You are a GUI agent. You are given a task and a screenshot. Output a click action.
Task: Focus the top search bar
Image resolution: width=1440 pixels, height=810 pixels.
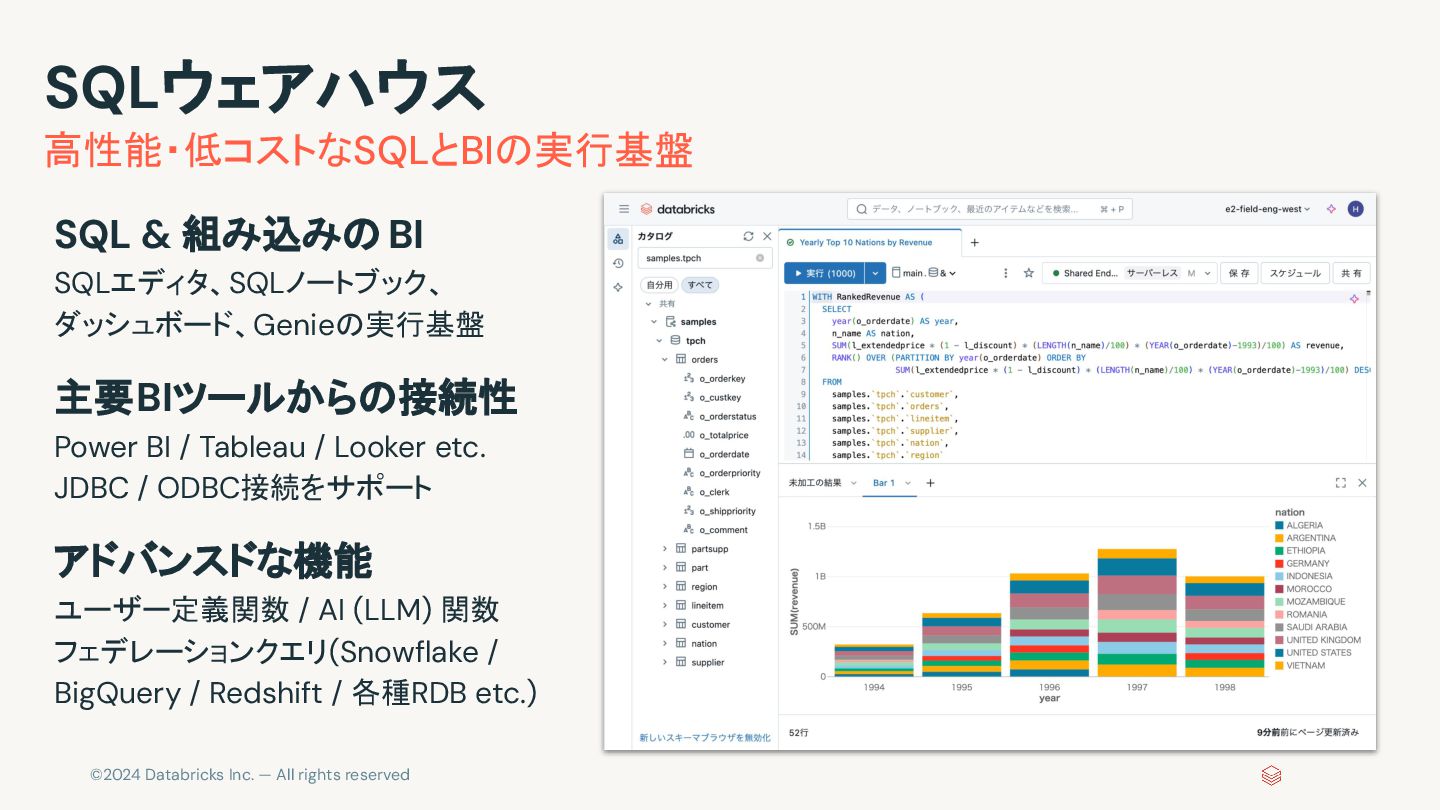989,209
